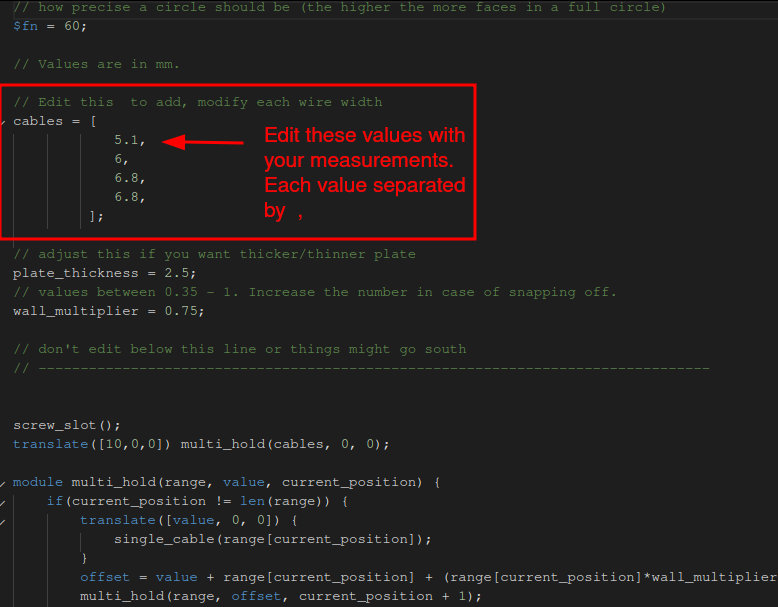
Task: Click the closing bracket of cables array
Action: point(95,216)
